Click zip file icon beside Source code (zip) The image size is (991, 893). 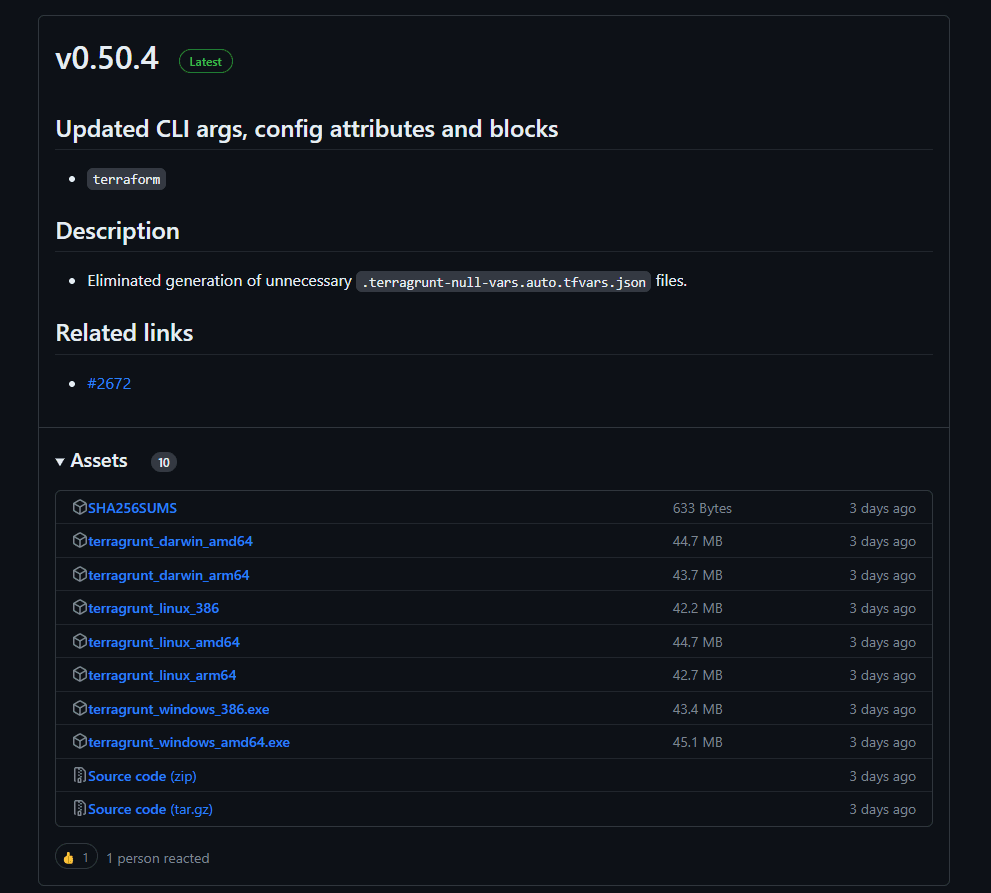(80, 776)
